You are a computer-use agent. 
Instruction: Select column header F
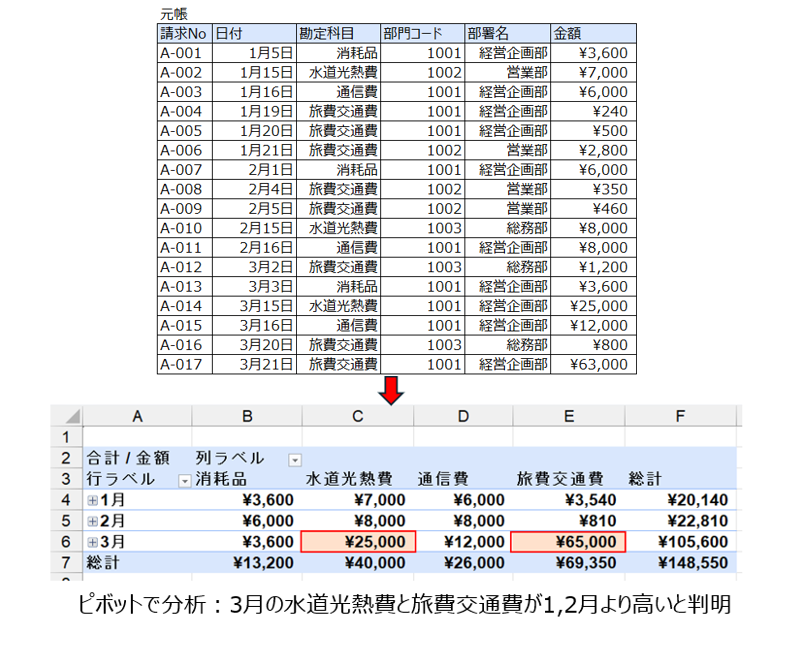tap(680, 416)
